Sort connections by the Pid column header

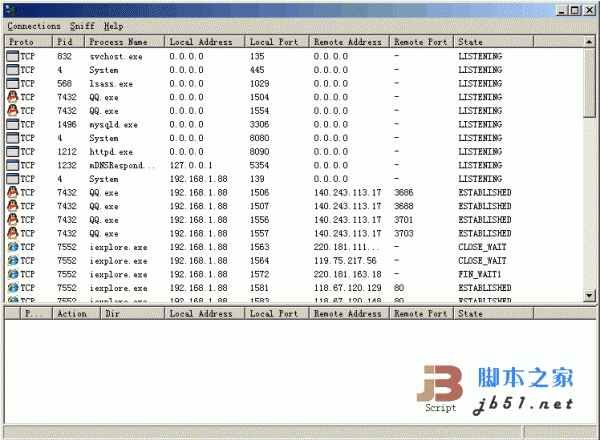click(x=68, y=42)
